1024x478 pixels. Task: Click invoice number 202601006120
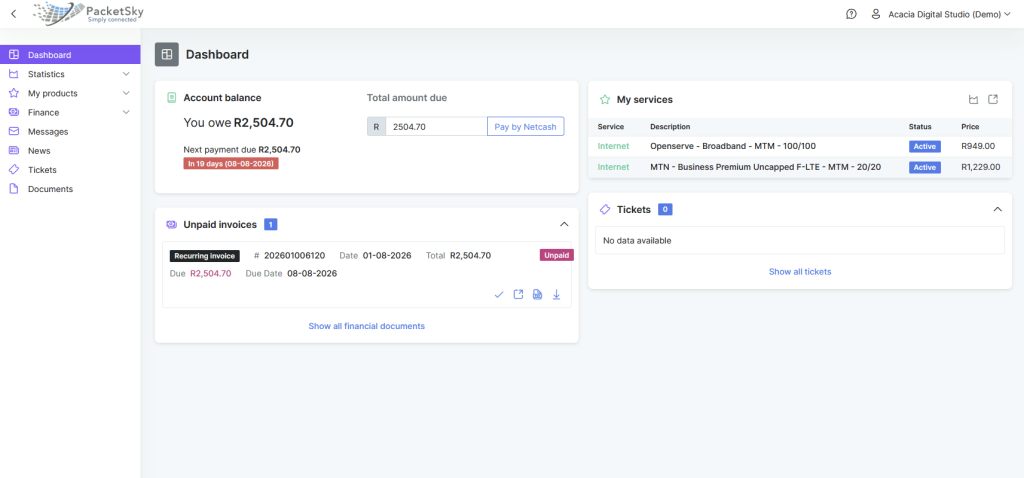pos(295,255)
